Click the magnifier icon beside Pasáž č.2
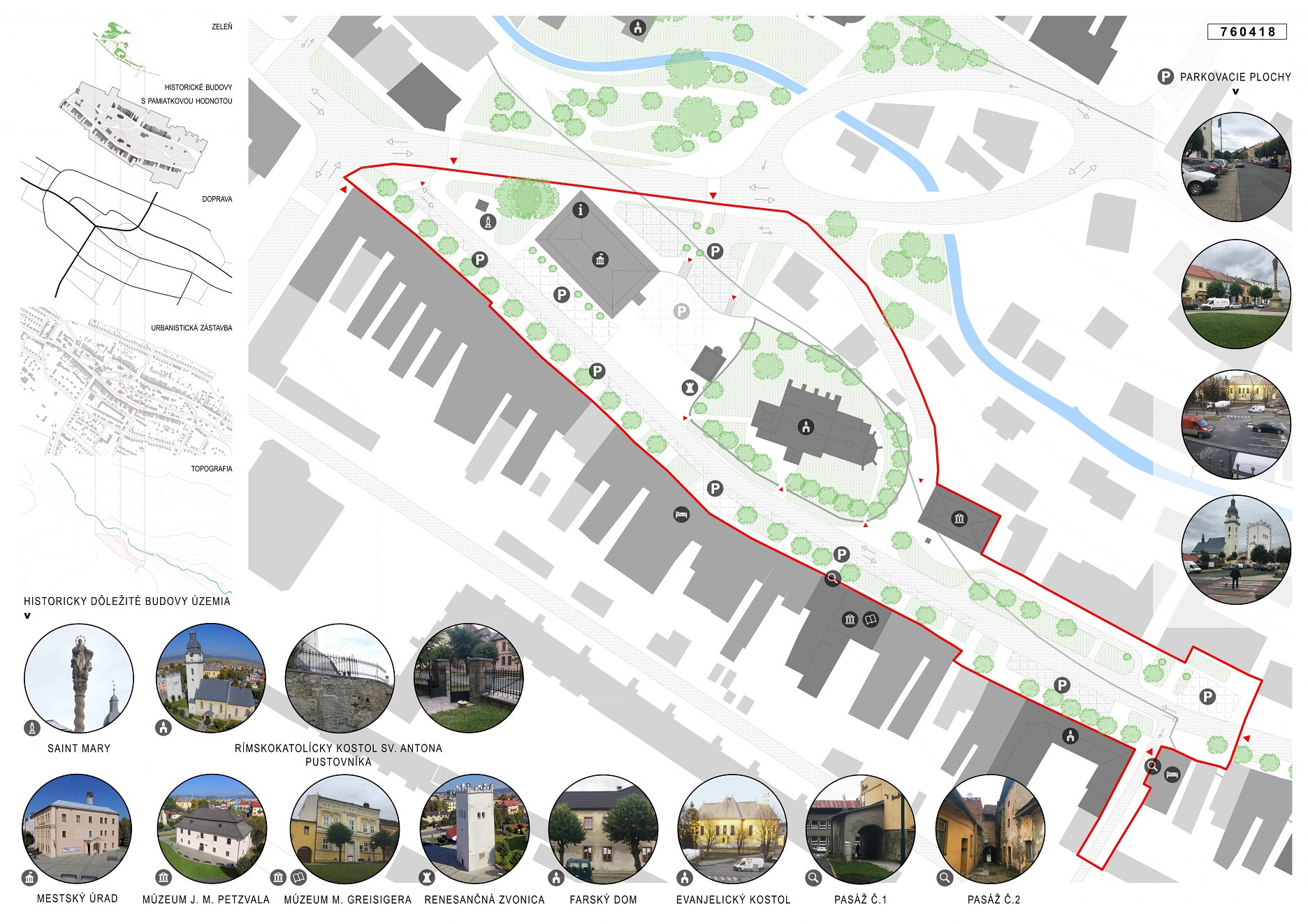This screenshot has height=924, width=1308. [945, 878]
